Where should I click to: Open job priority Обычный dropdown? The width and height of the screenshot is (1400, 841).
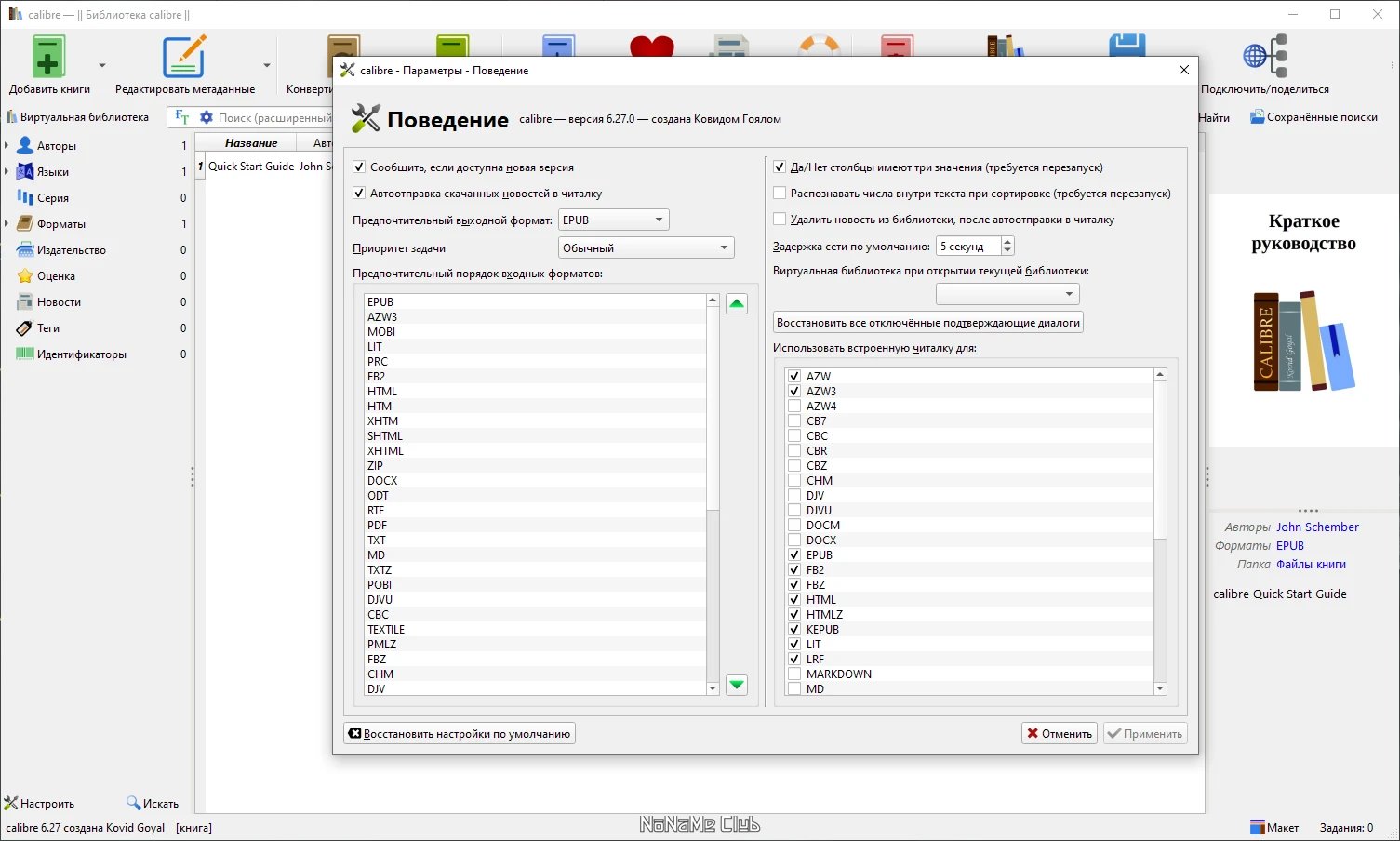tap(646, 248)
